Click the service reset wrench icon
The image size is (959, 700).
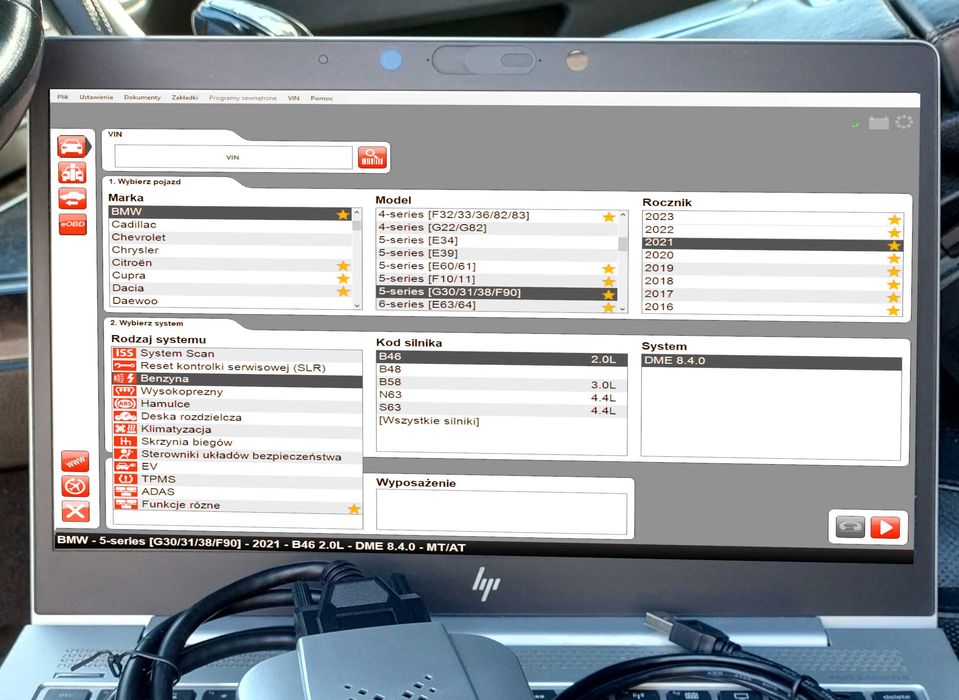[x=124, y=366]
